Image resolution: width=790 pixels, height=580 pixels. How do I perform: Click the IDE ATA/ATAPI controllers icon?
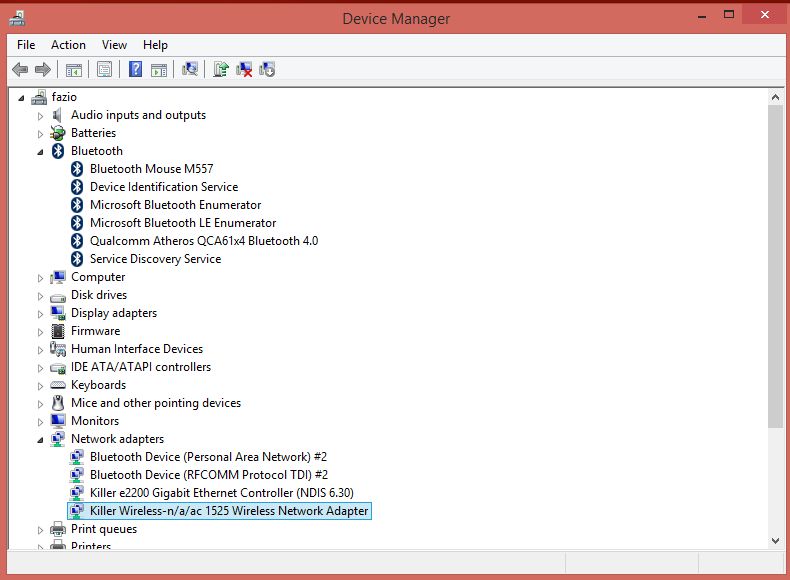point(58,368)
